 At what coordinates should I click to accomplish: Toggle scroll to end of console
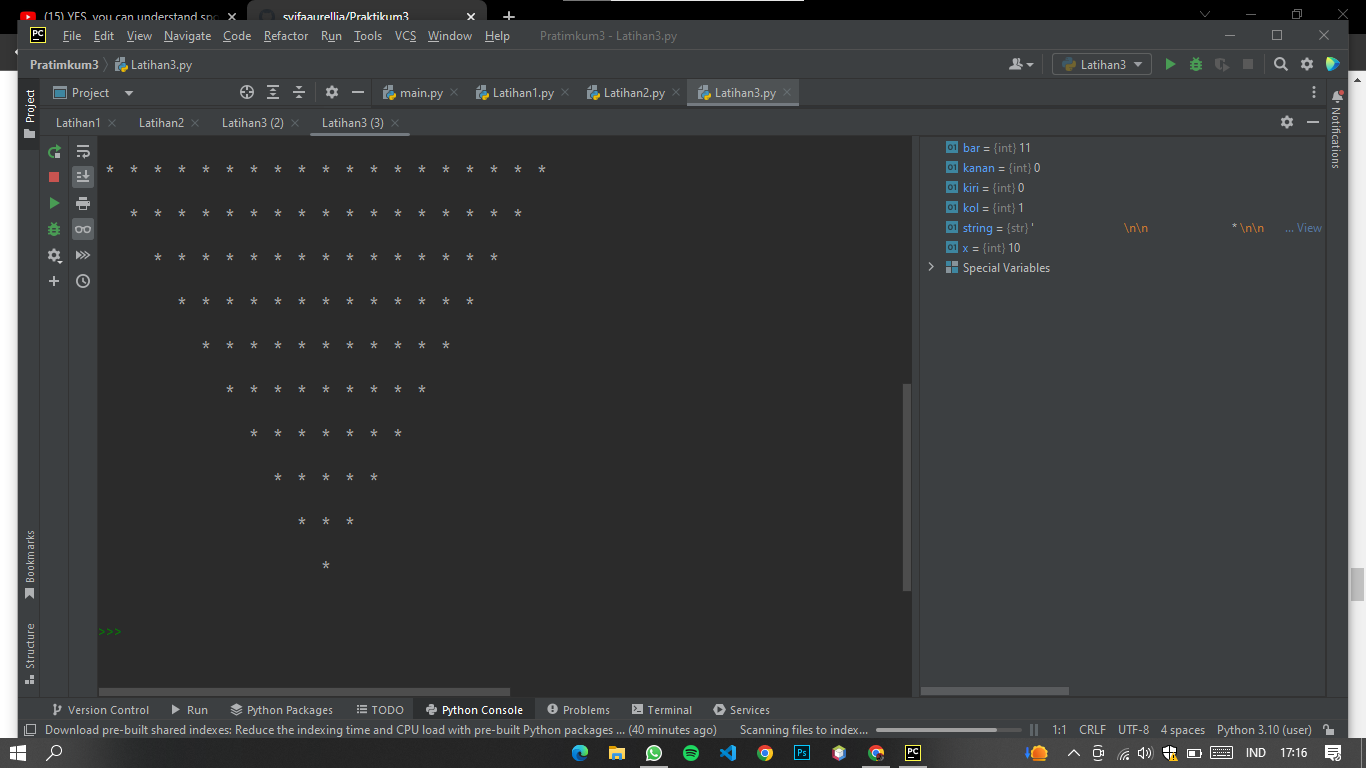(x=83, y=177)
